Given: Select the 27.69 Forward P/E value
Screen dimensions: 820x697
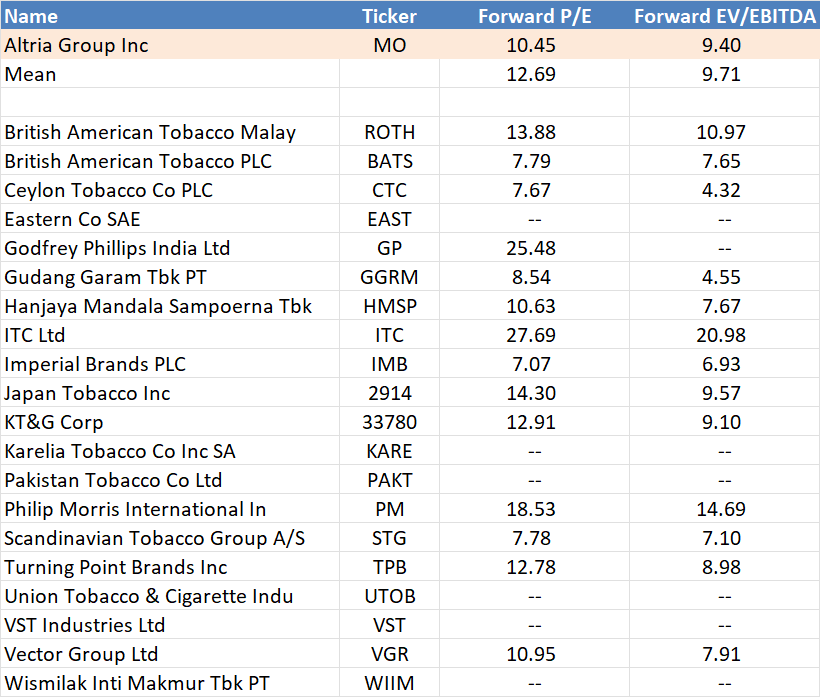Looking at the screenshot, I should click(x=534, y=335).
